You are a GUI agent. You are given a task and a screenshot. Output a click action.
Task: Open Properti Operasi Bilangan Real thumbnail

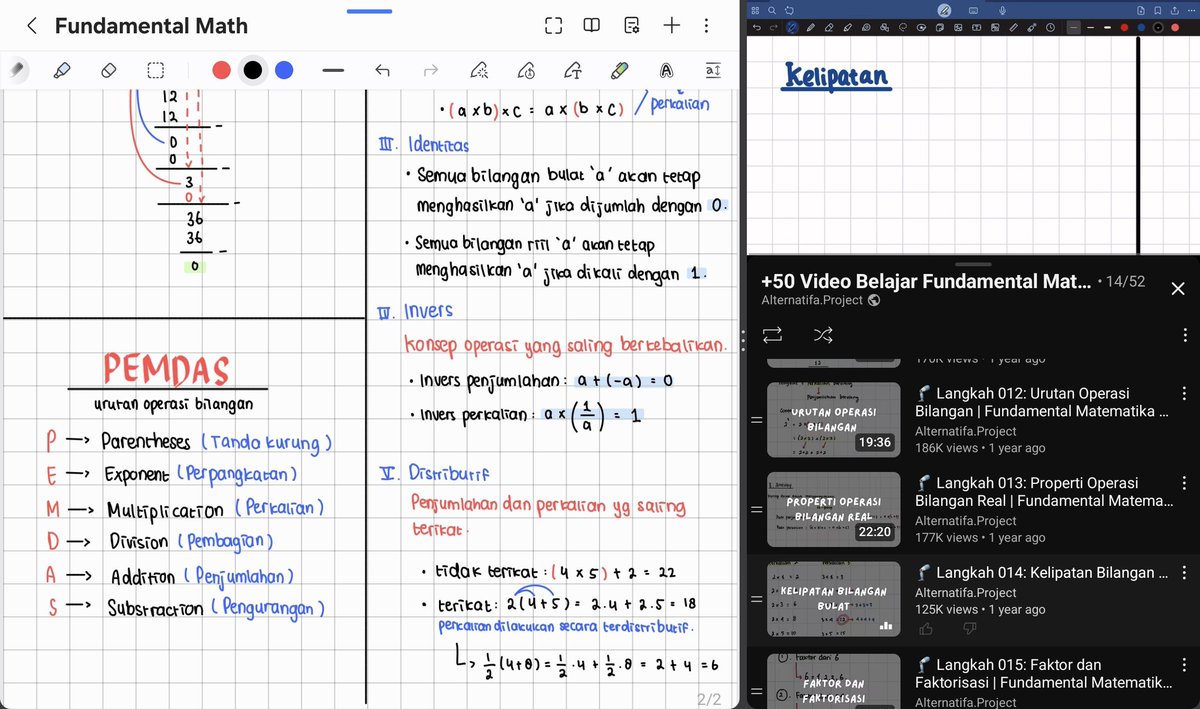click(x=833, y=509)
